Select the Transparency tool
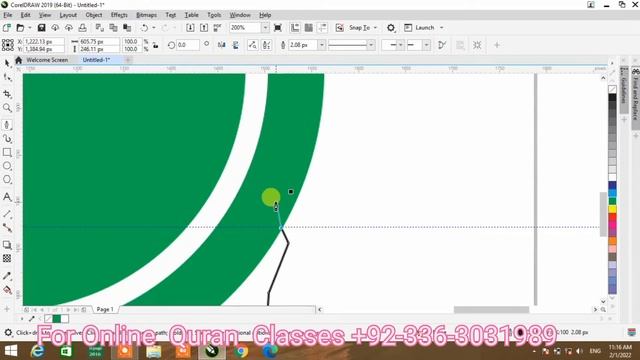 [x=7, y=258]
